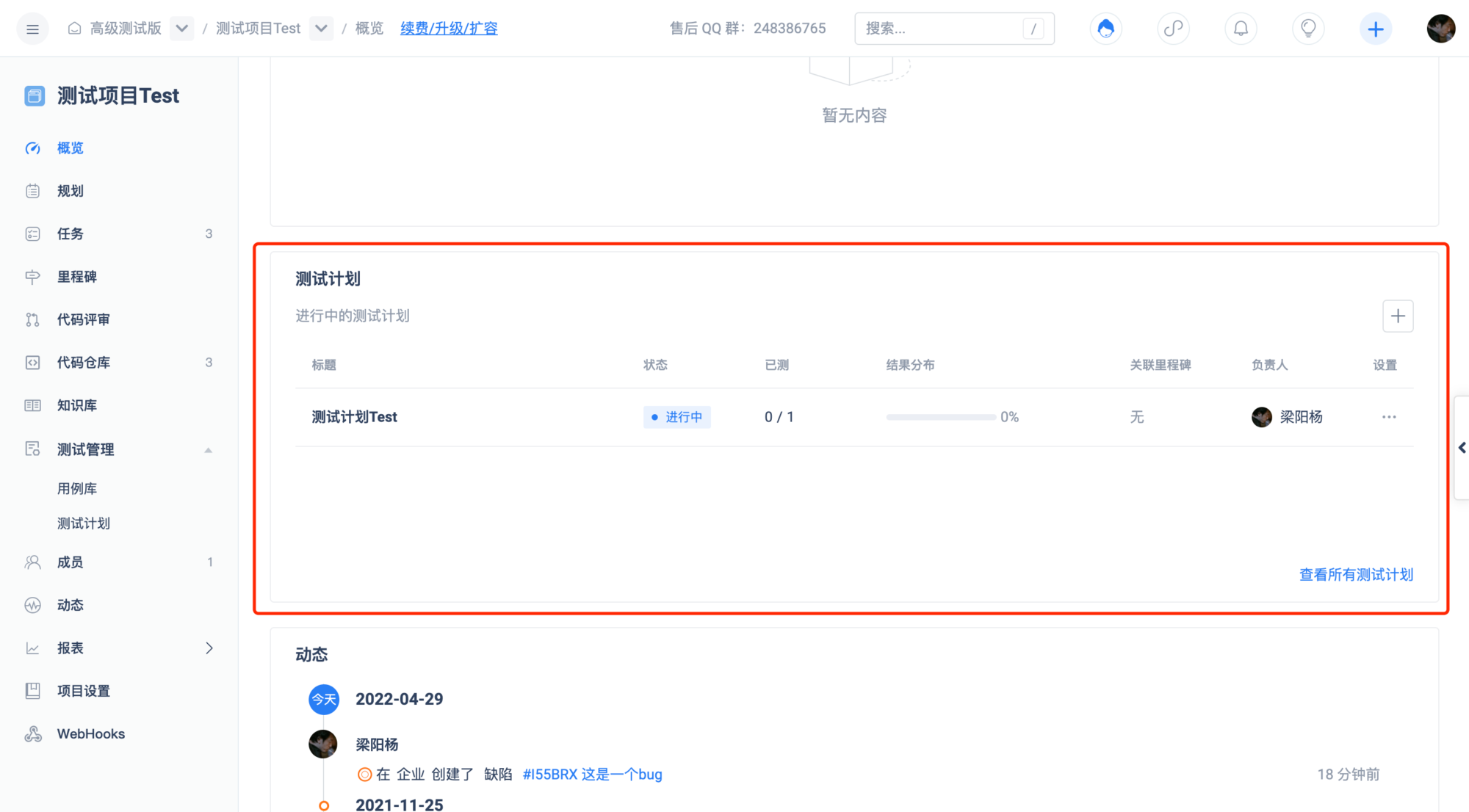This screenshot has height=812, width=1469.
Task: Toggle the right side panel arrow
Action: point(1462,448)
